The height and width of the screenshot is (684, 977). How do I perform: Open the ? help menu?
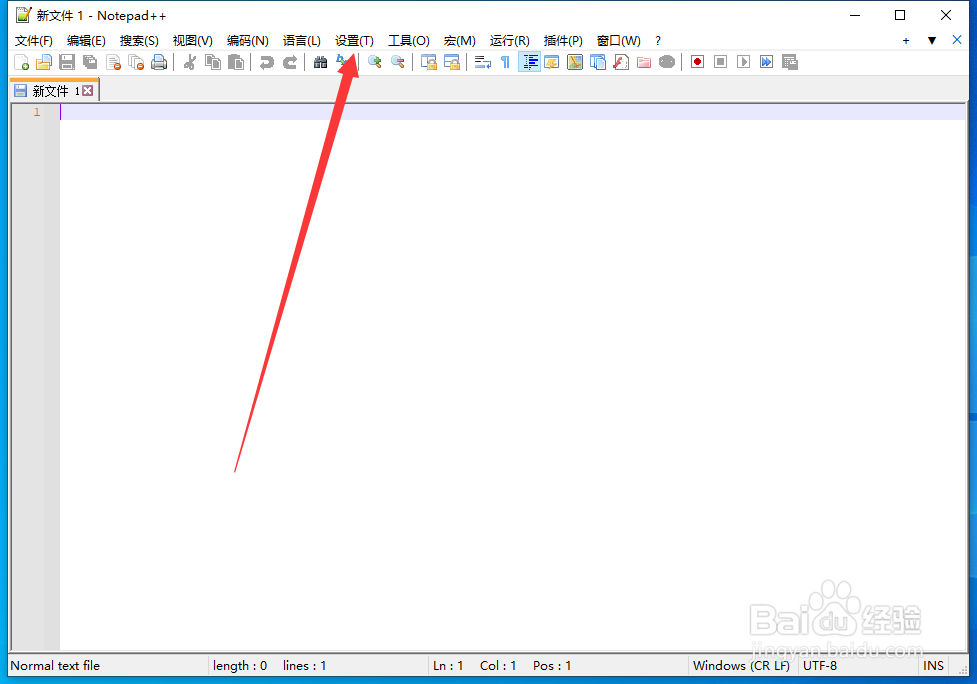pyautogui.click(x=657, y=40)
